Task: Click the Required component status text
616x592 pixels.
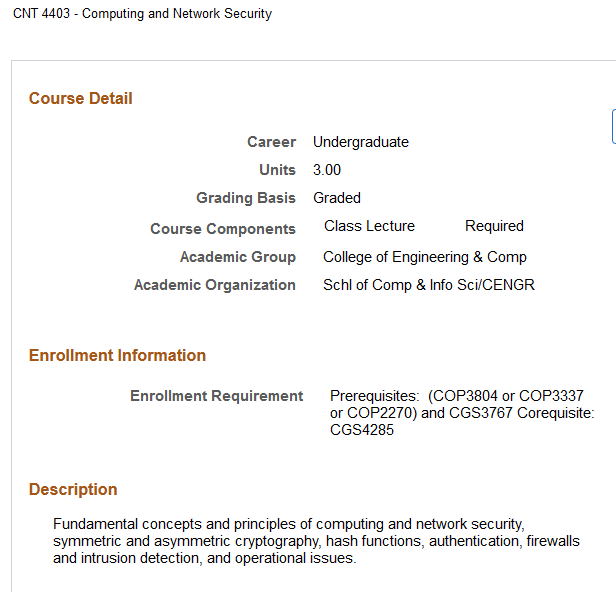Action: pyautogui.click(x=494, y=226)
